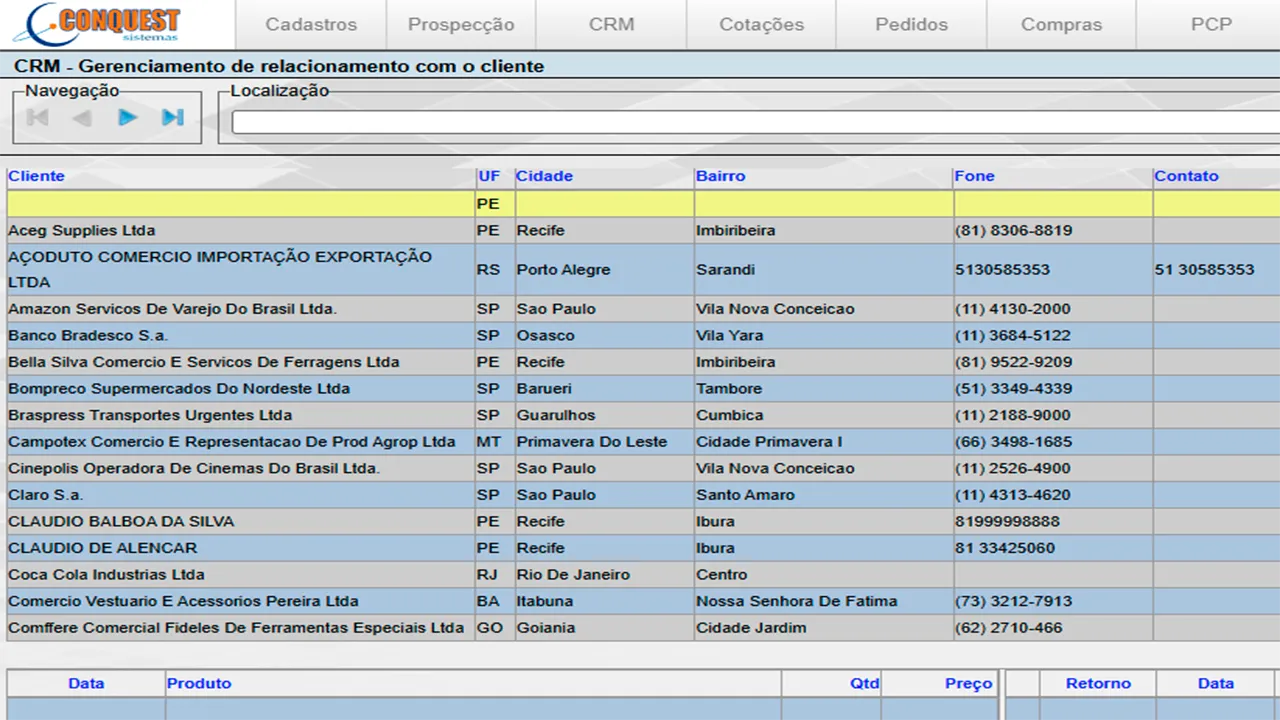Screen dimensions: 1280x720
Task: Click Data header beside Produto
Action: click(x=86, y=684)
